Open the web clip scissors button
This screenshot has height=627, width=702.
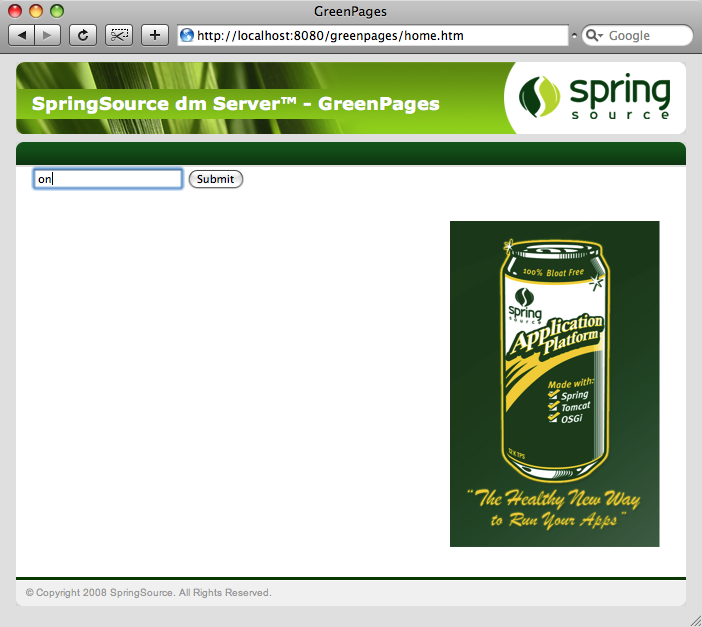point(119,35)
